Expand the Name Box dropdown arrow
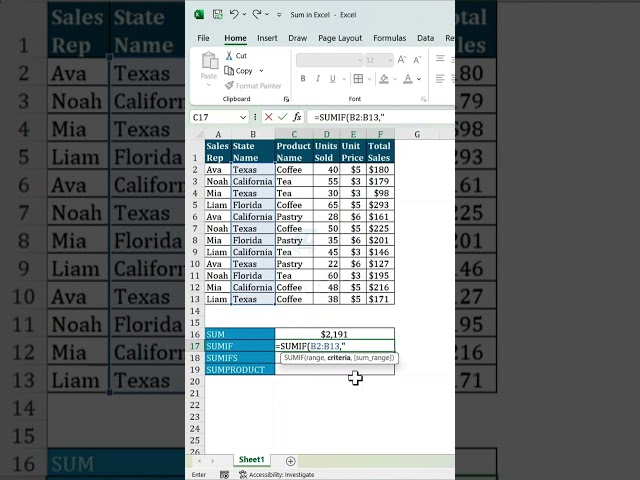 coord(243,118)
